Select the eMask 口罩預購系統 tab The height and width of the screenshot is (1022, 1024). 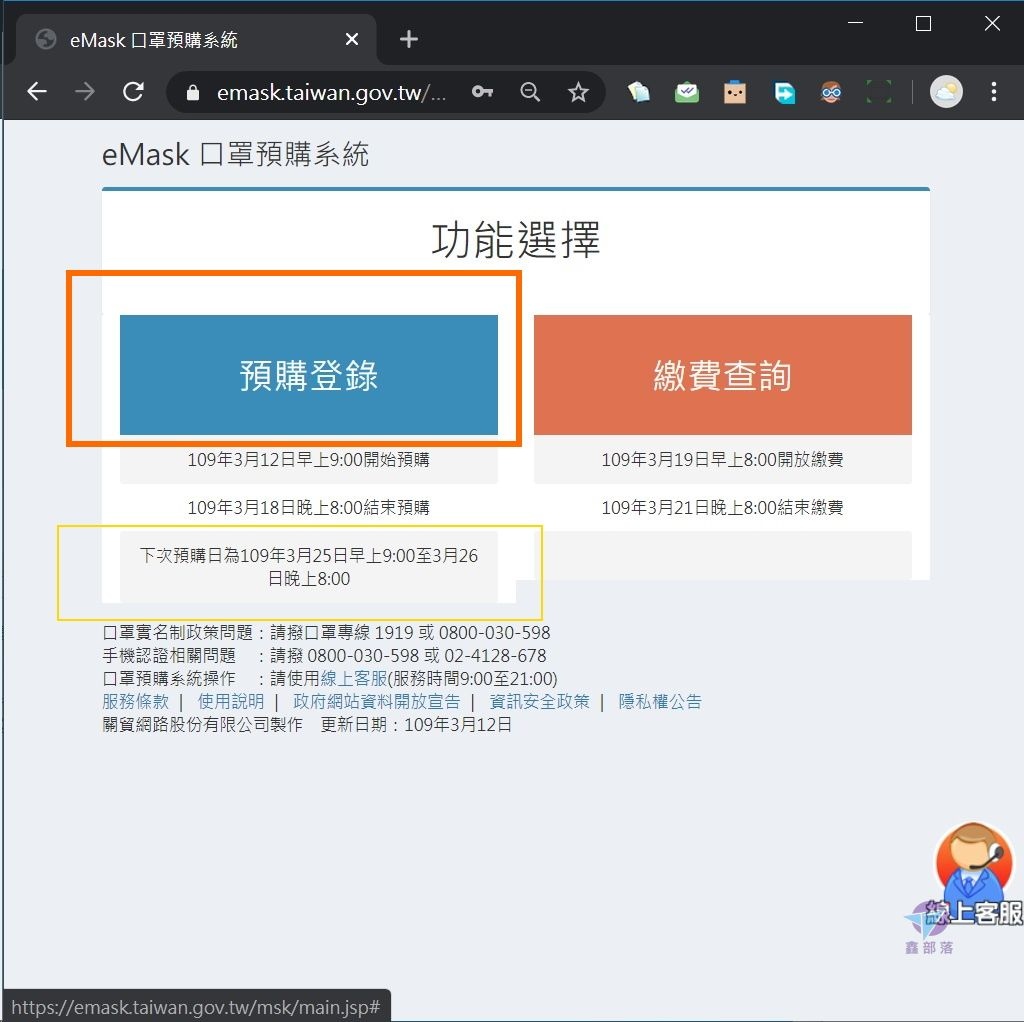point(196,40)
